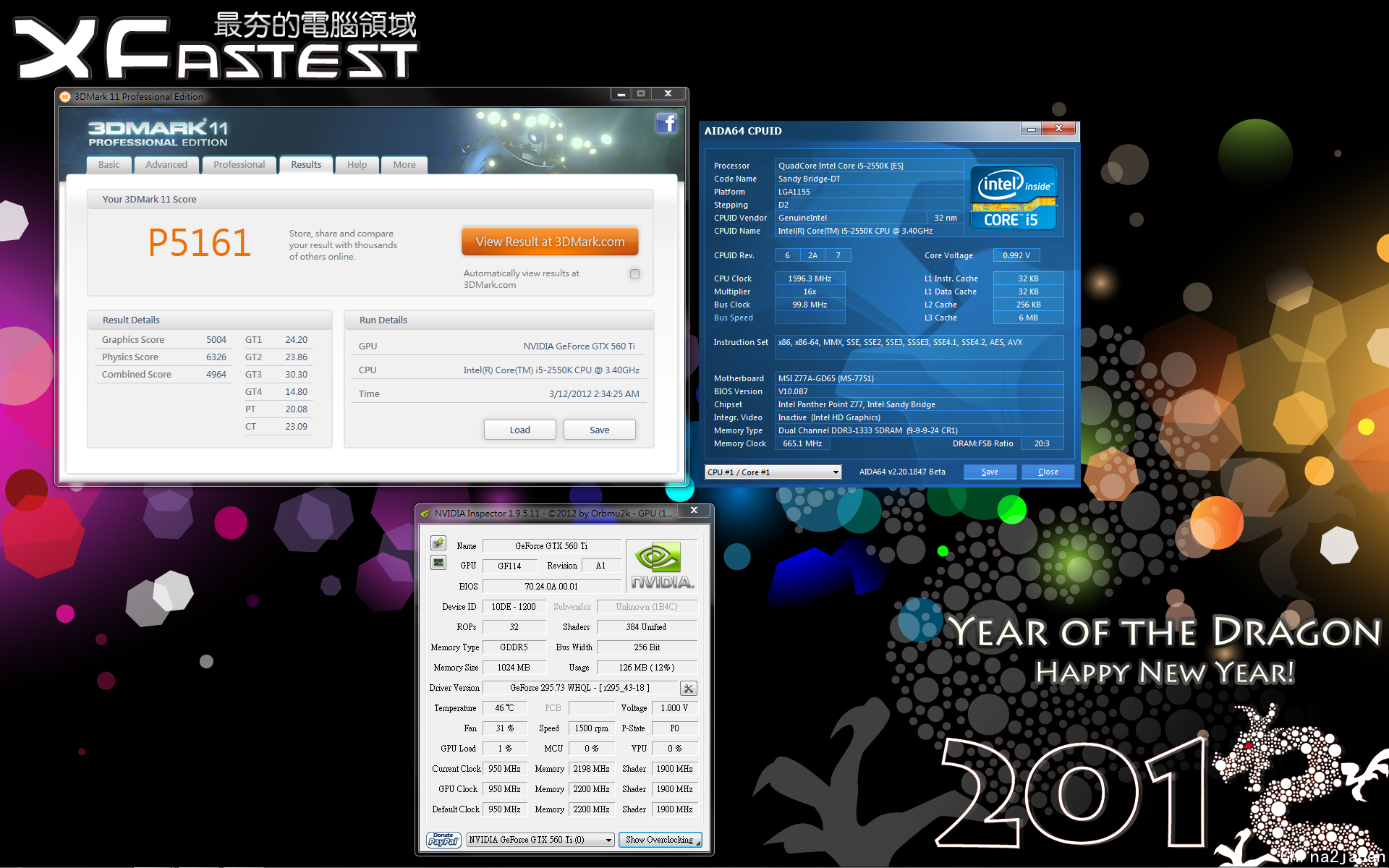This screenshot has width=1389, height=868.
Task: Click the Save button in Run Details
Action: [600, 430]
